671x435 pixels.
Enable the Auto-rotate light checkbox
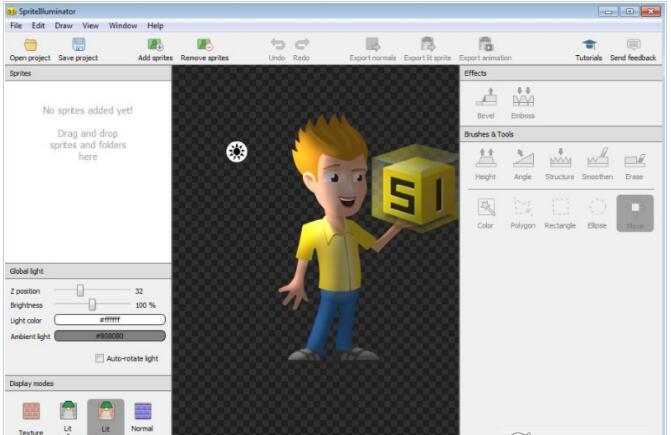99,358
